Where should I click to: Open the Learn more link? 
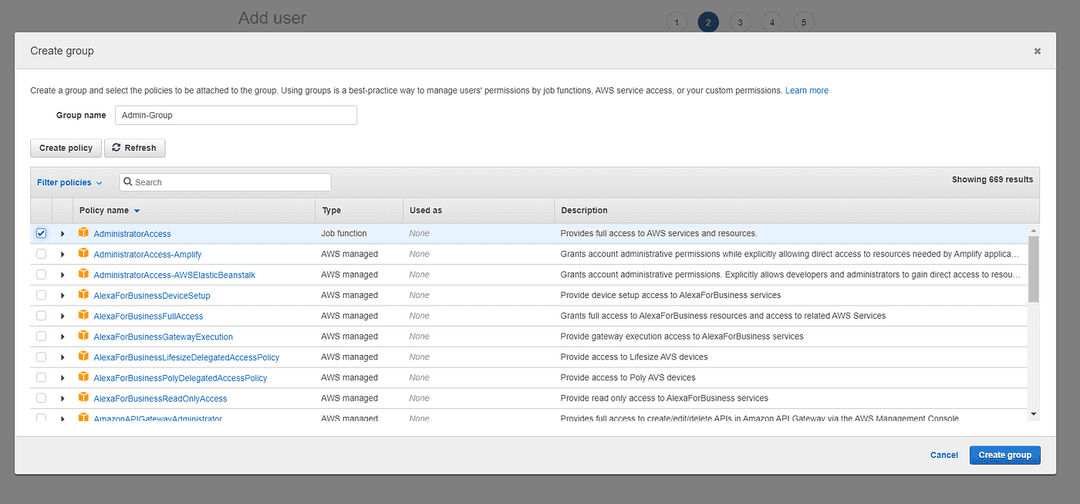807,90
